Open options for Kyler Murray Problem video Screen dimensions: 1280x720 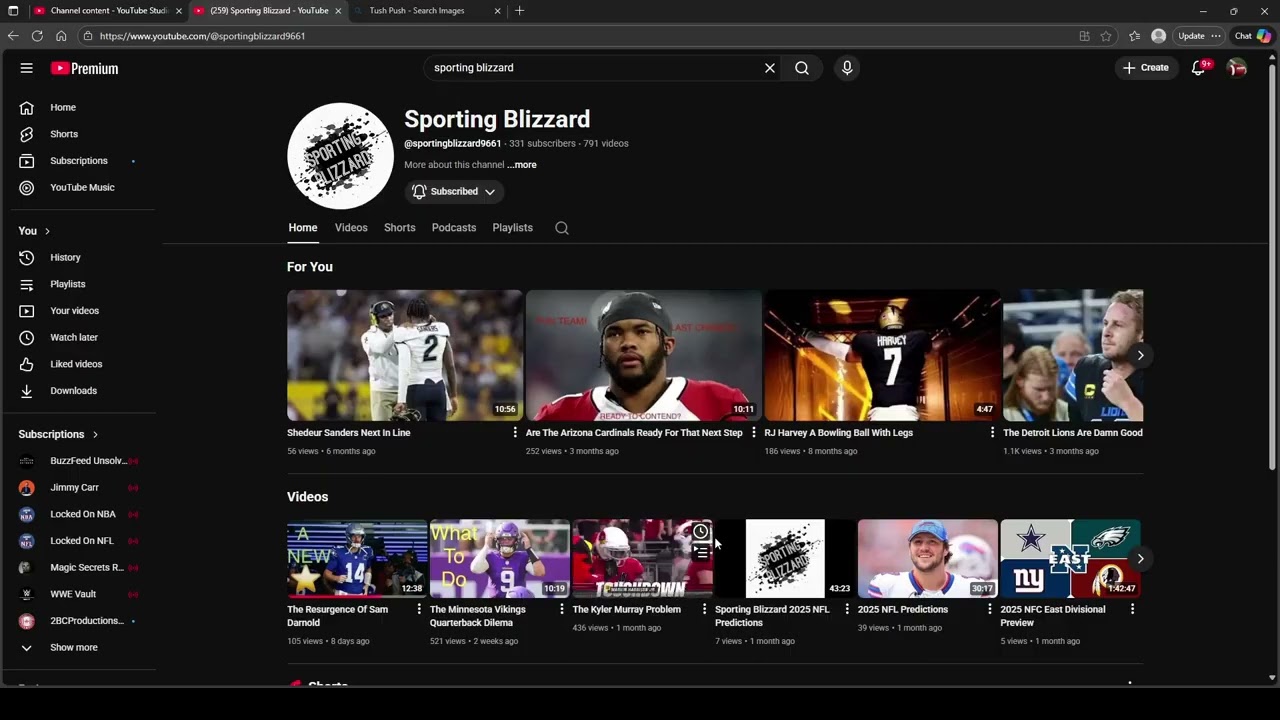tap(705, 609)
